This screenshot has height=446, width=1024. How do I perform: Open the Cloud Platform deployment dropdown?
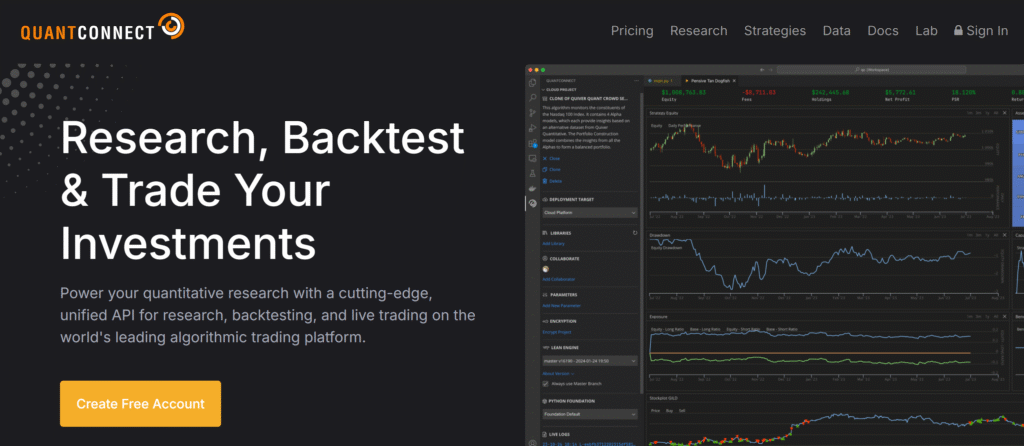click(590, 213)
